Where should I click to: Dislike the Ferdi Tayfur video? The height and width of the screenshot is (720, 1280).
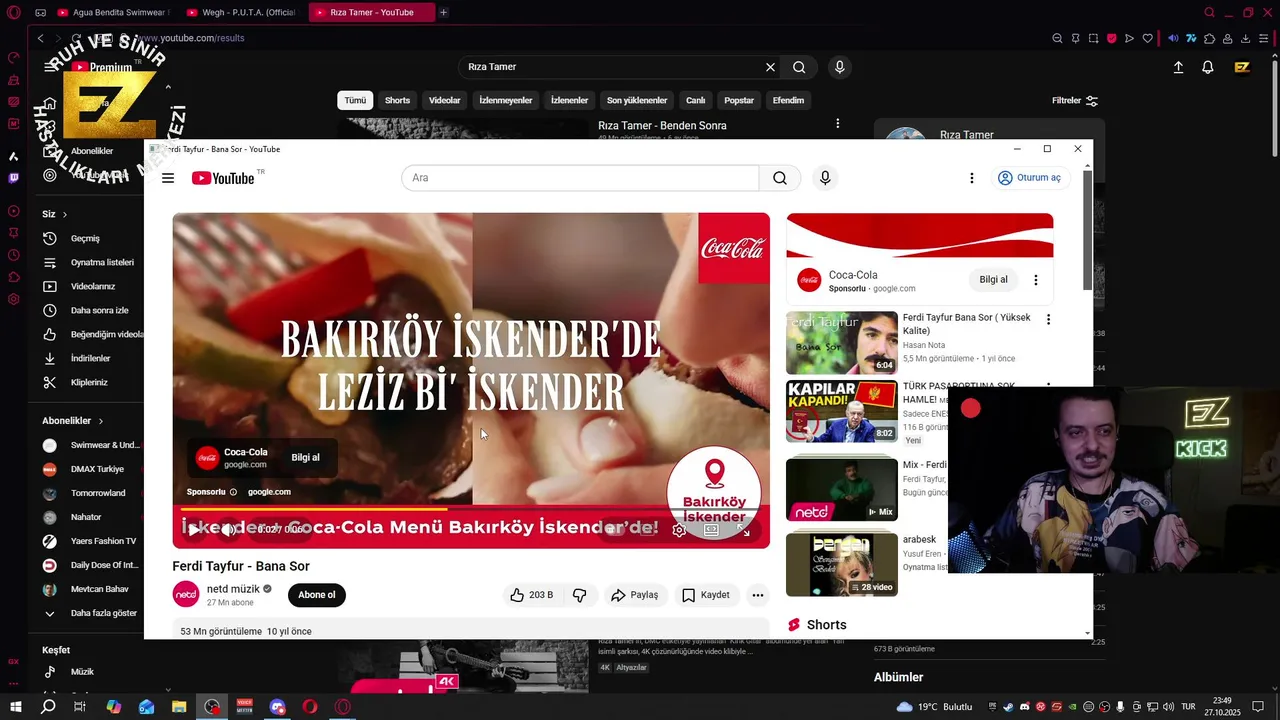579,595
